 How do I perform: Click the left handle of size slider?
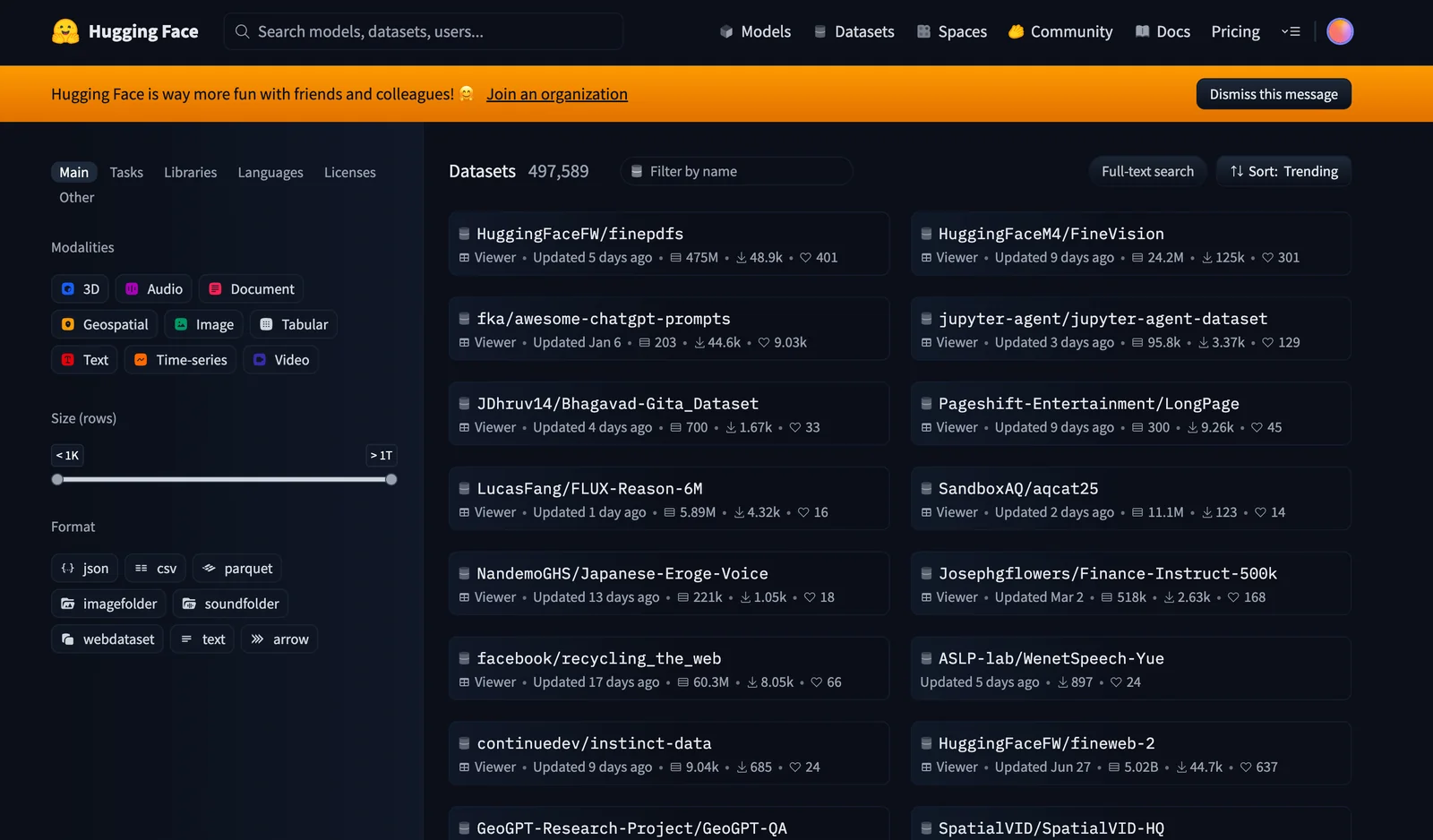(x=57, y=479)
